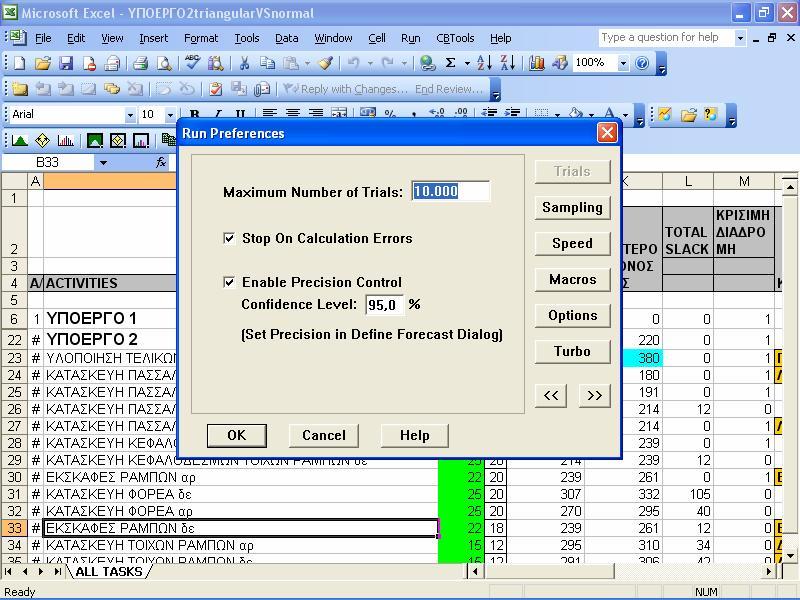Open the Cell menu
Image resolution: width=800 pixels, height=600 pixels.
tap(377, 38)
